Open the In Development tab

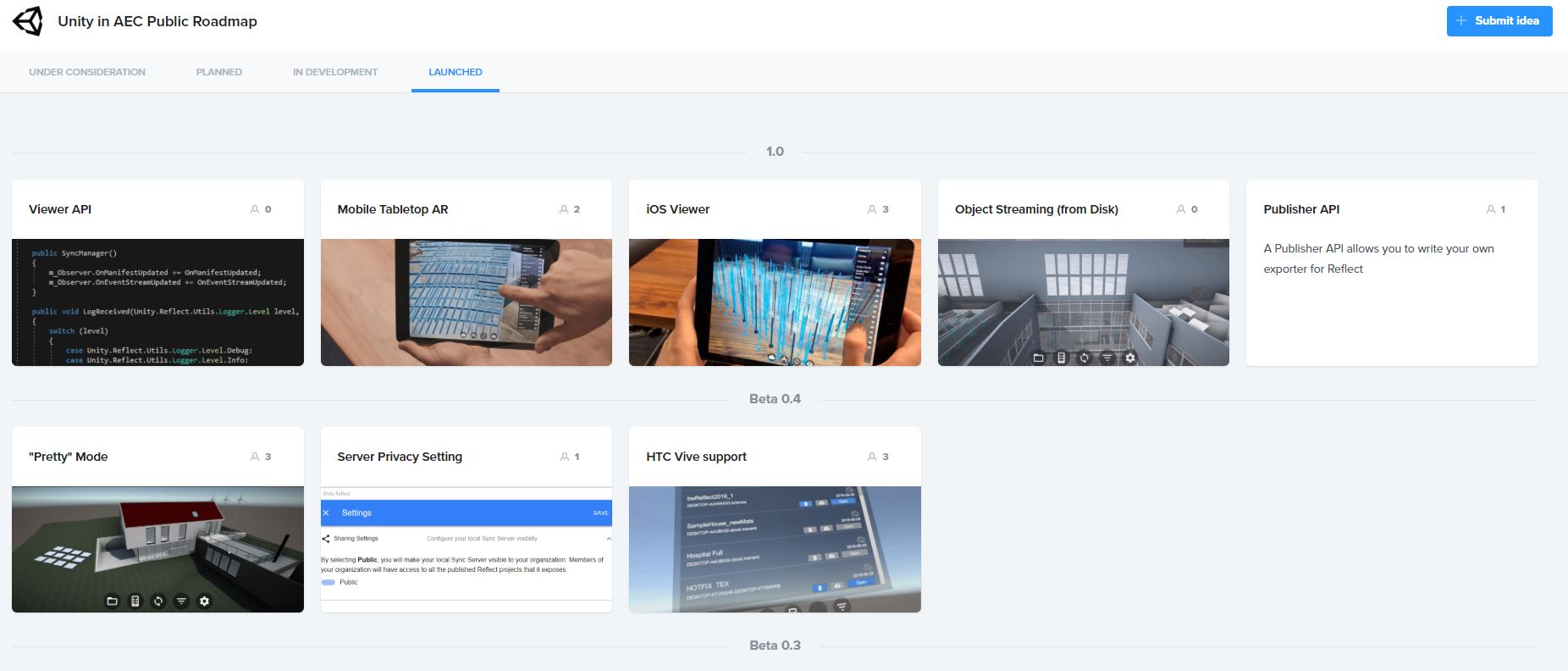coord(335,72)
